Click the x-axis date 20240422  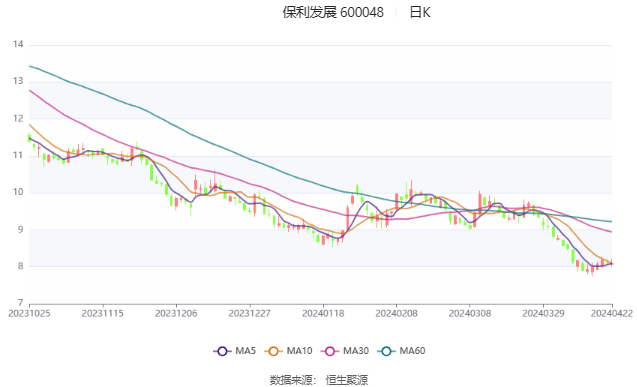(x=611, y=313)
